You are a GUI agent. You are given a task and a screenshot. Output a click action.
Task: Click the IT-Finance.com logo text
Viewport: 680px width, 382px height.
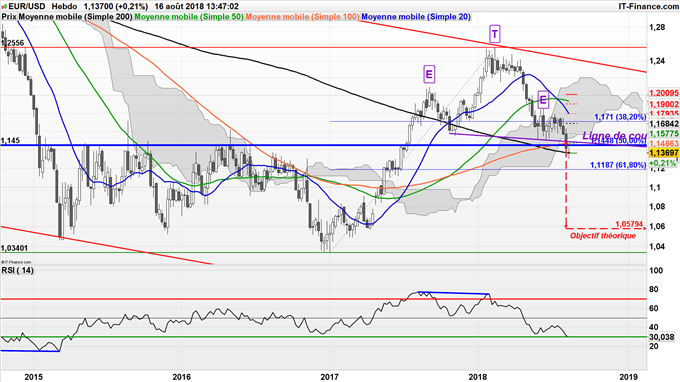pyautogui.click(x=649, y=7)
